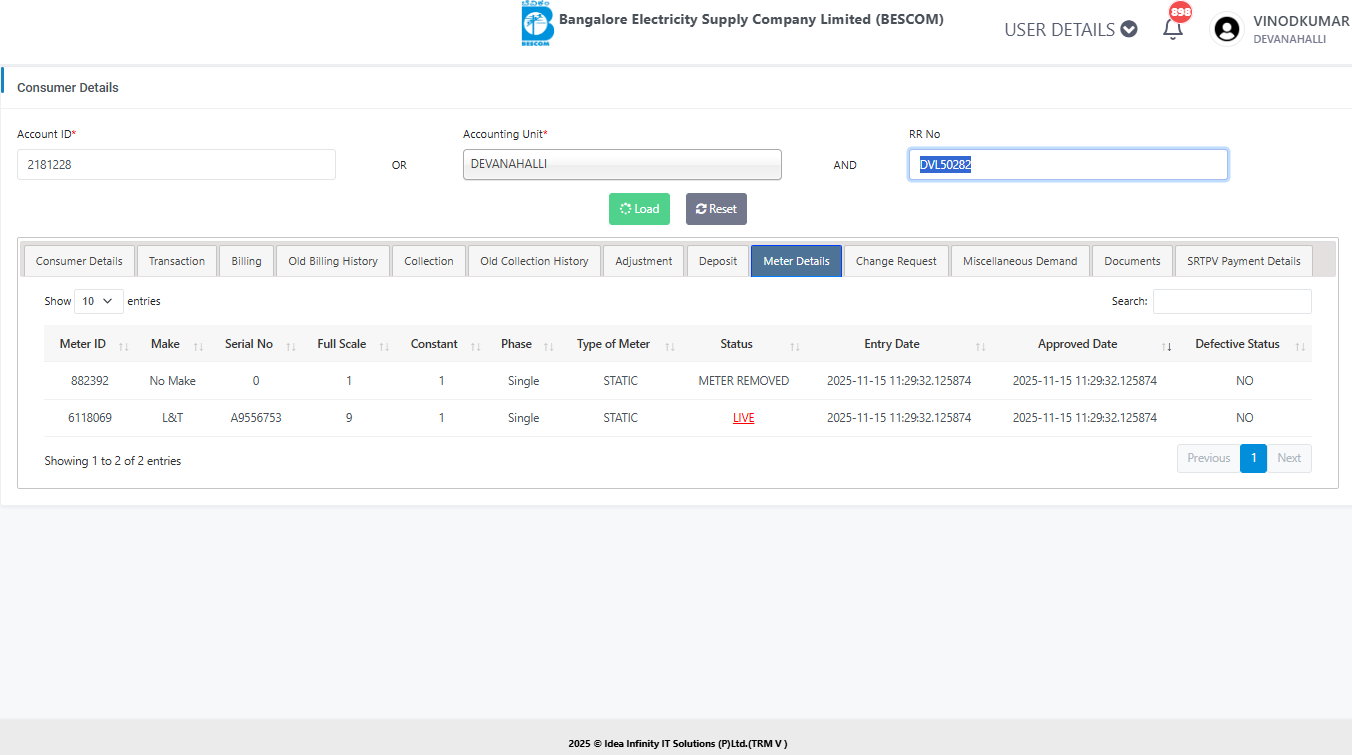
Task: Click the BESCOM logo icon
Action: [537, 24]
